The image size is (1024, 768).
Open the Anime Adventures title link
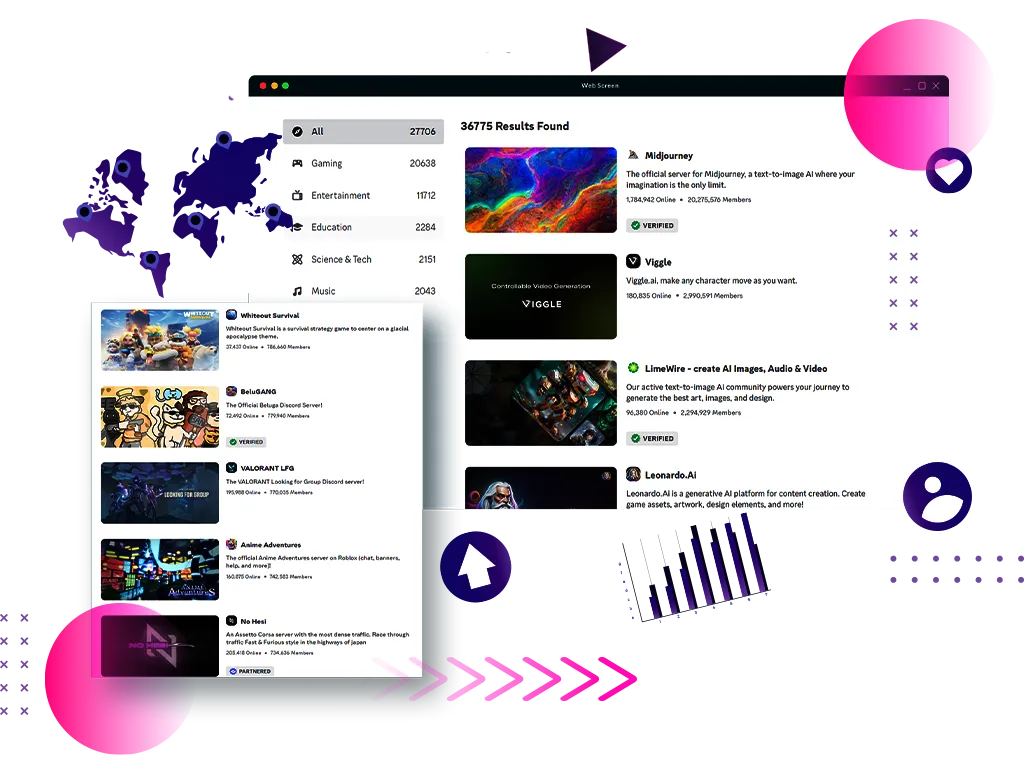tap(271, 545)
